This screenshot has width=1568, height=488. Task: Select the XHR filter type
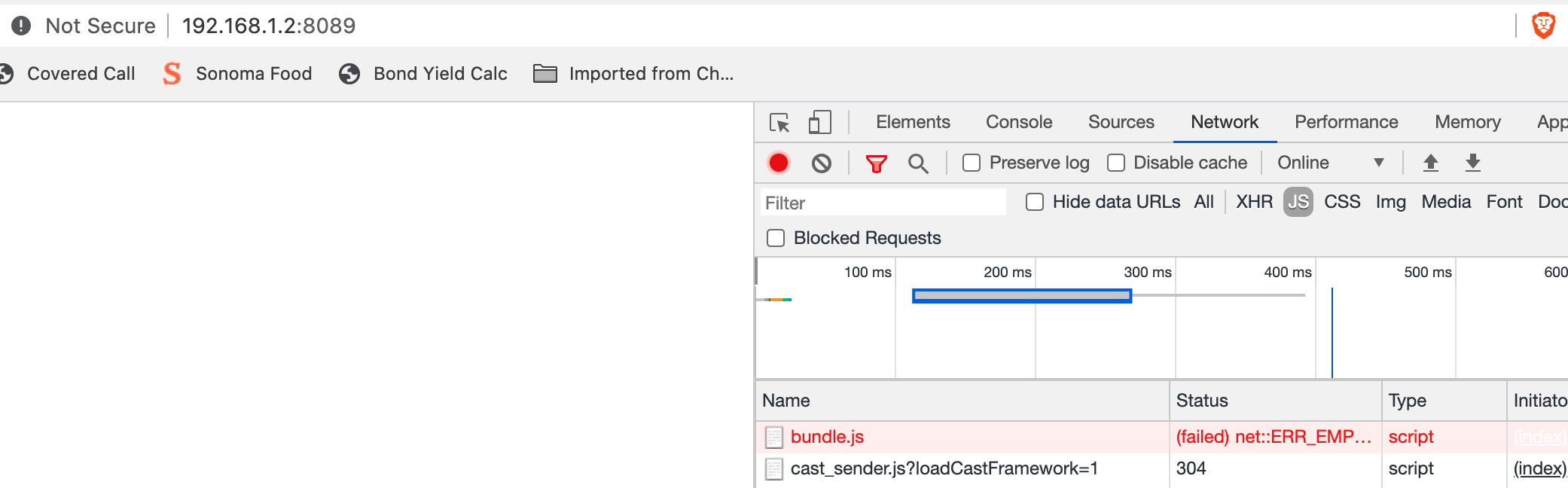coord(1254,202)
